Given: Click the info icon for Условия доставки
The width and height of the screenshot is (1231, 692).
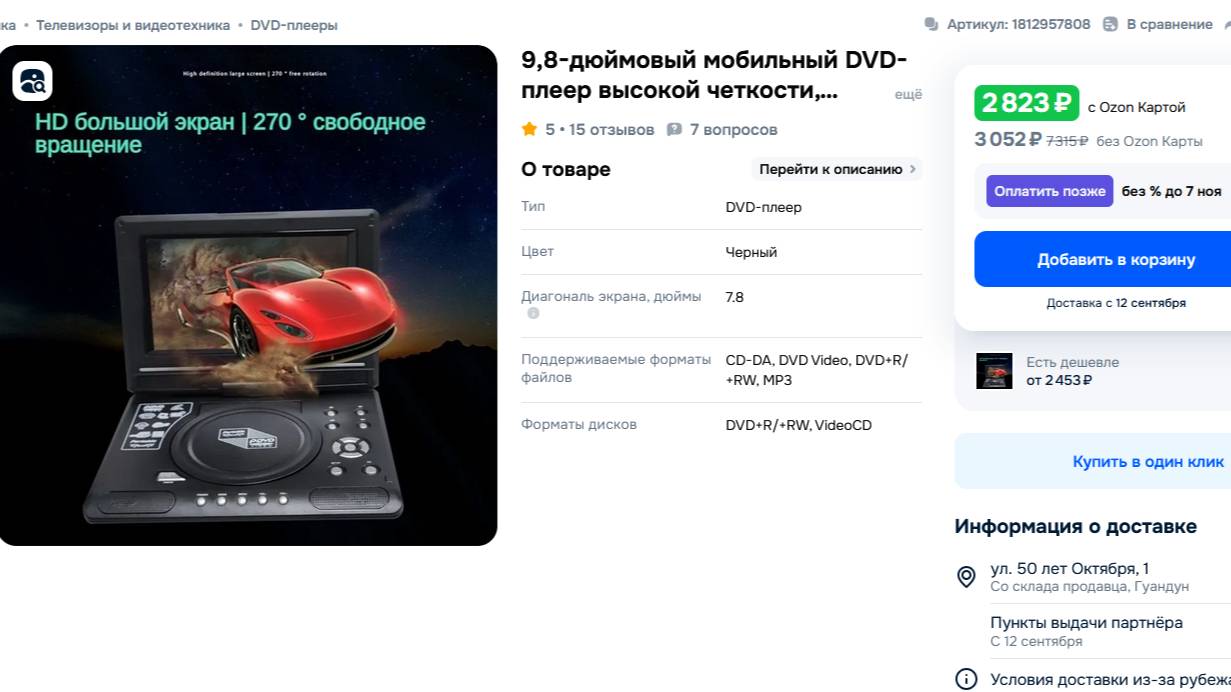Looking at the screenshot, I should point(966,679).
